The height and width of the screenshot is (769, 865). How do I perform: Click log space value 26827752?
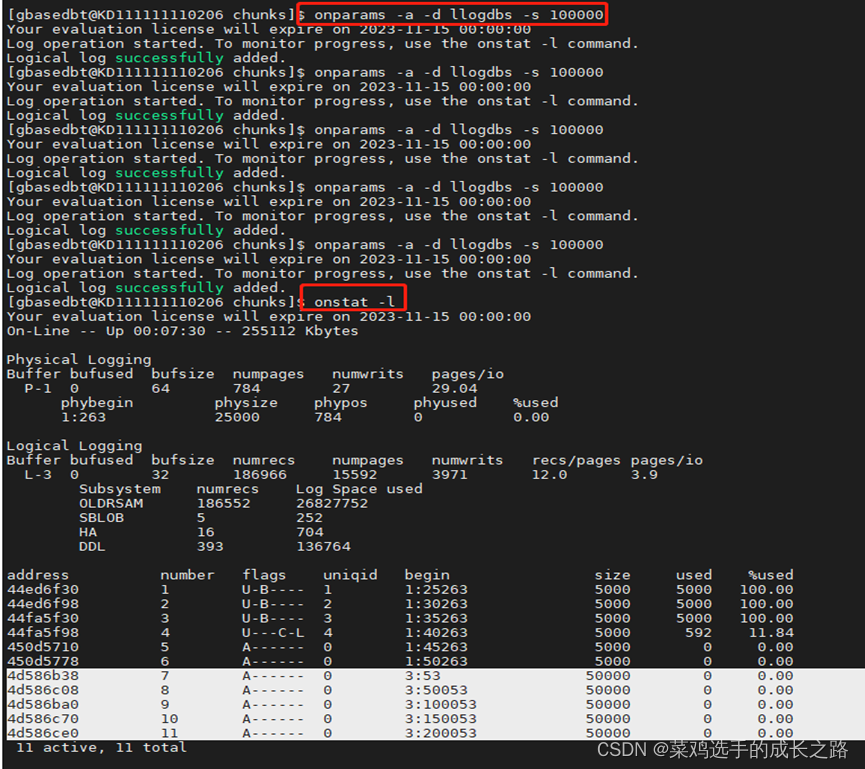tap(332, 503)
